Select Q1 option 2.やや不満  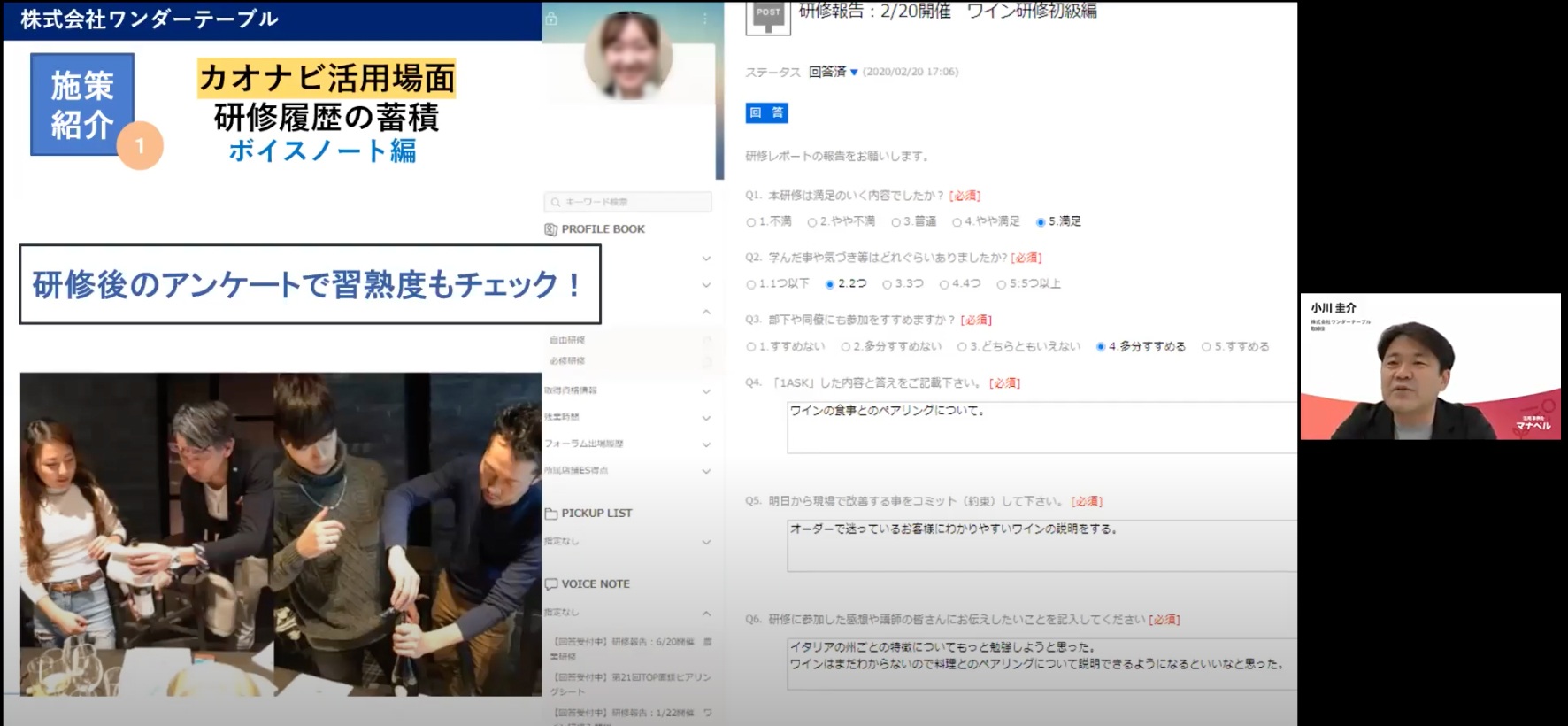tap(812, 222)
